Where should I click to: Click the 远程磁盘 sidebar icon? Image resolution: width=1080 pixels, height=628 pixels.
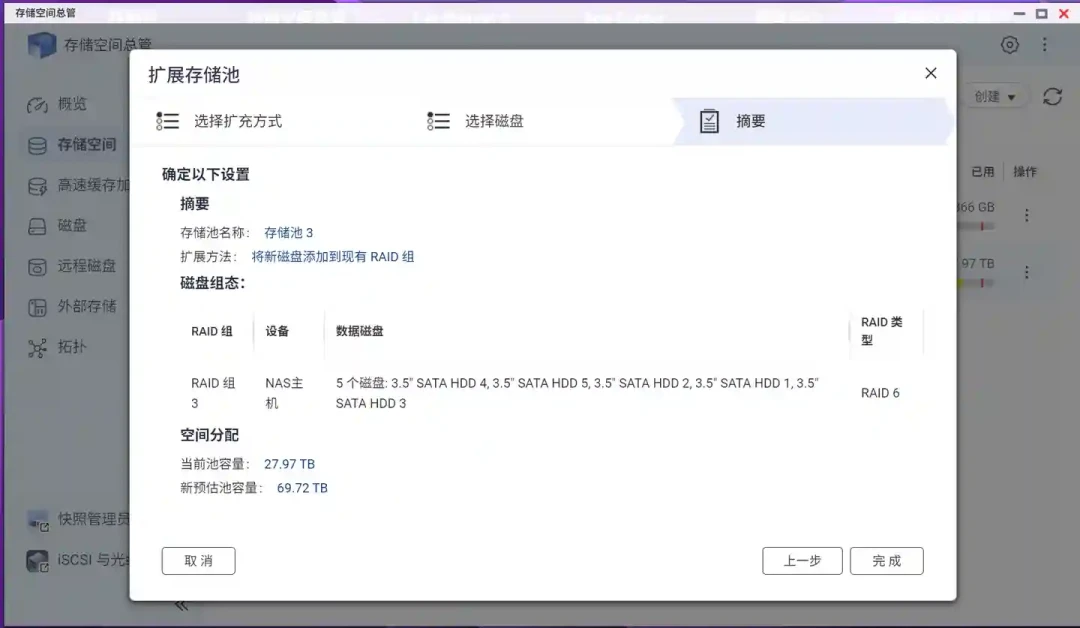tap(37, 267)
